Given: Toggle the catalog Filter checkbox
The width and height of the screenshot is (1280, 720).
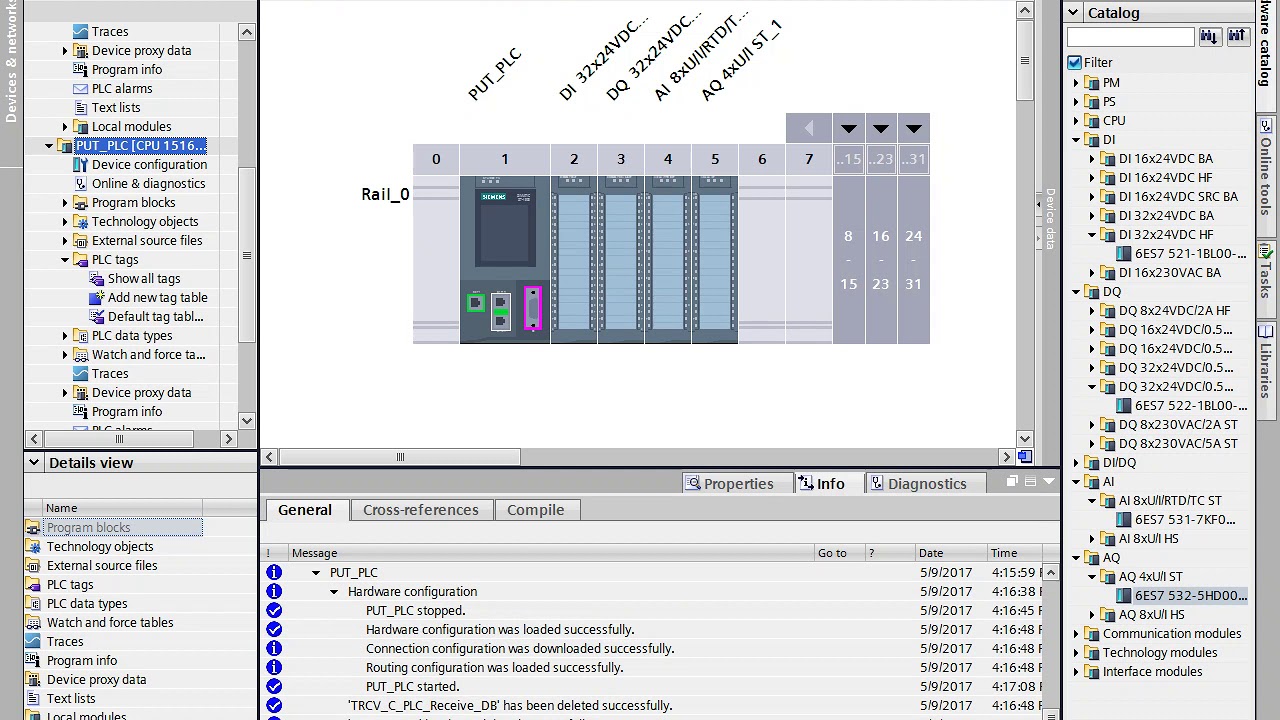Looking at the screenshot, I should pyautogui.click(x=1075, y=62).
